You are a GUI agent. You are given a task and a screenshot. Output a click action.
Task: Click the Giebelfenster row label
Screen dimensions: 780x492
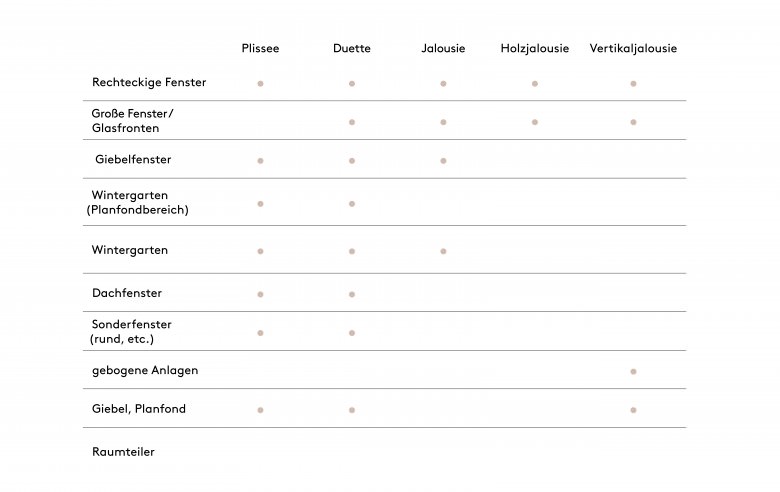click(x=133, y=159)
